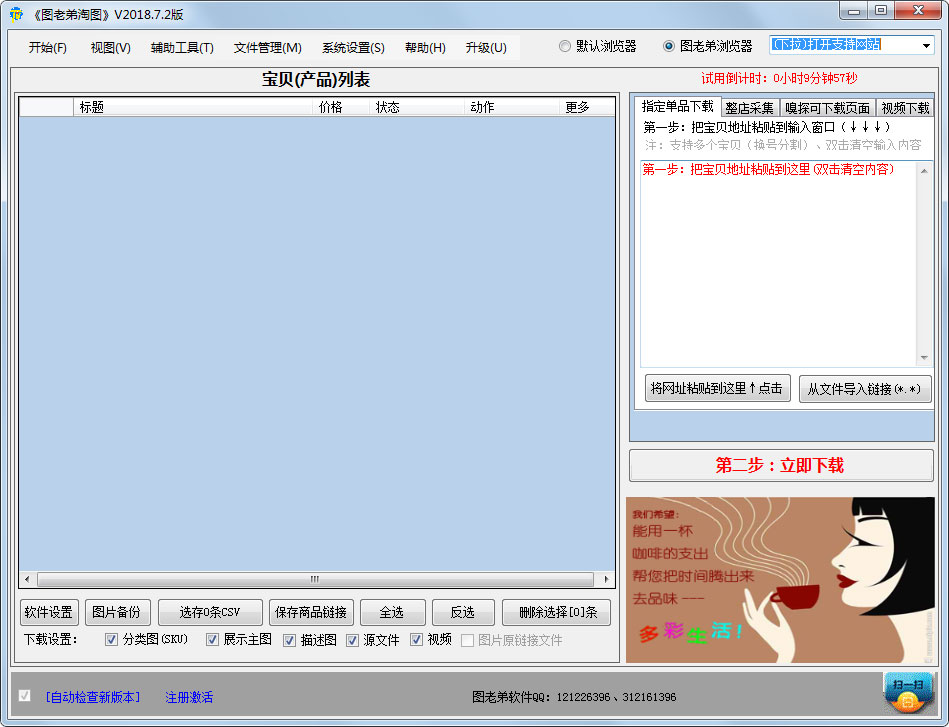
Task: Open the 帮助(H) menu
Action: pos(425,47)
